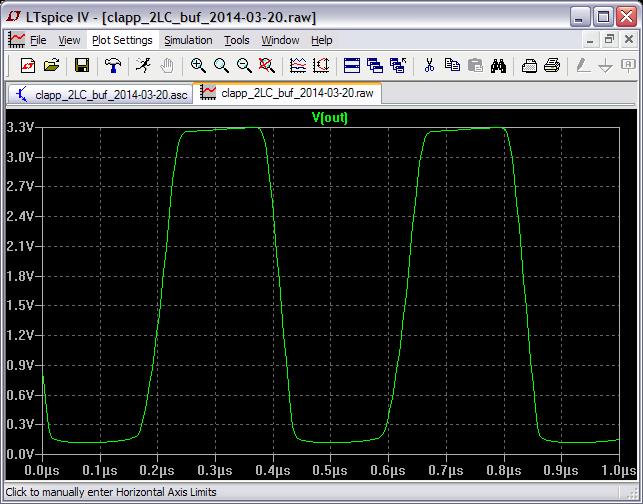643x504 pixels.
Task: Open the Window menu
Action: click(x=280, y=40)
